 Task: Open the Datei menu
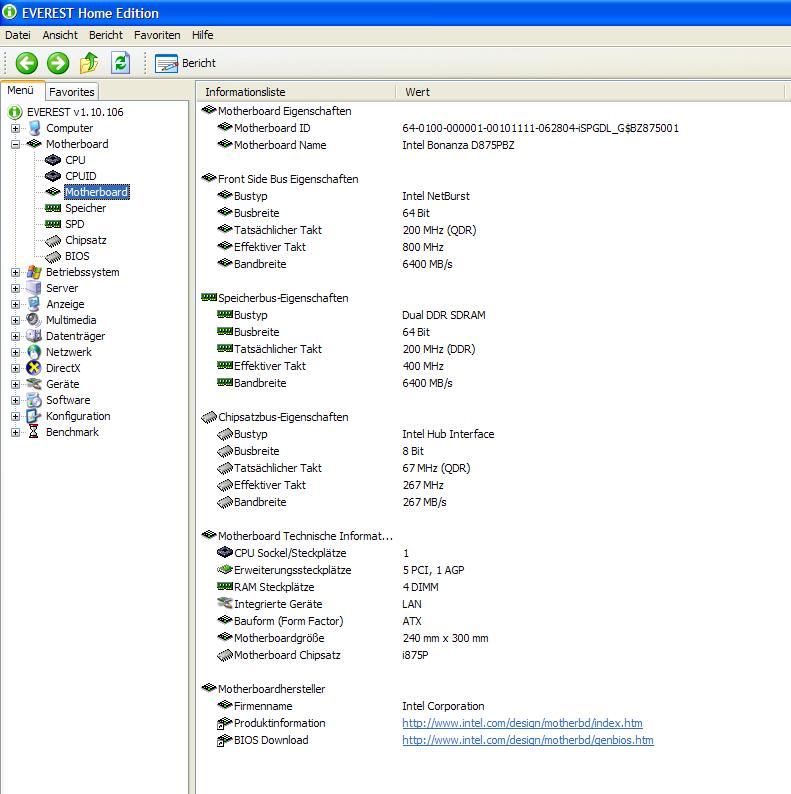pyautogui.click(x=18, y=35)
